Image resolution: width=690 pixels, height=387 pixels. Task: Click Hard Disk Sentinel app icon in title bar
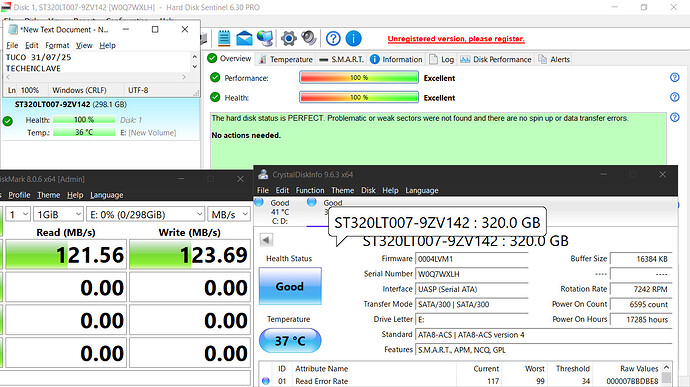pos(5,7)
